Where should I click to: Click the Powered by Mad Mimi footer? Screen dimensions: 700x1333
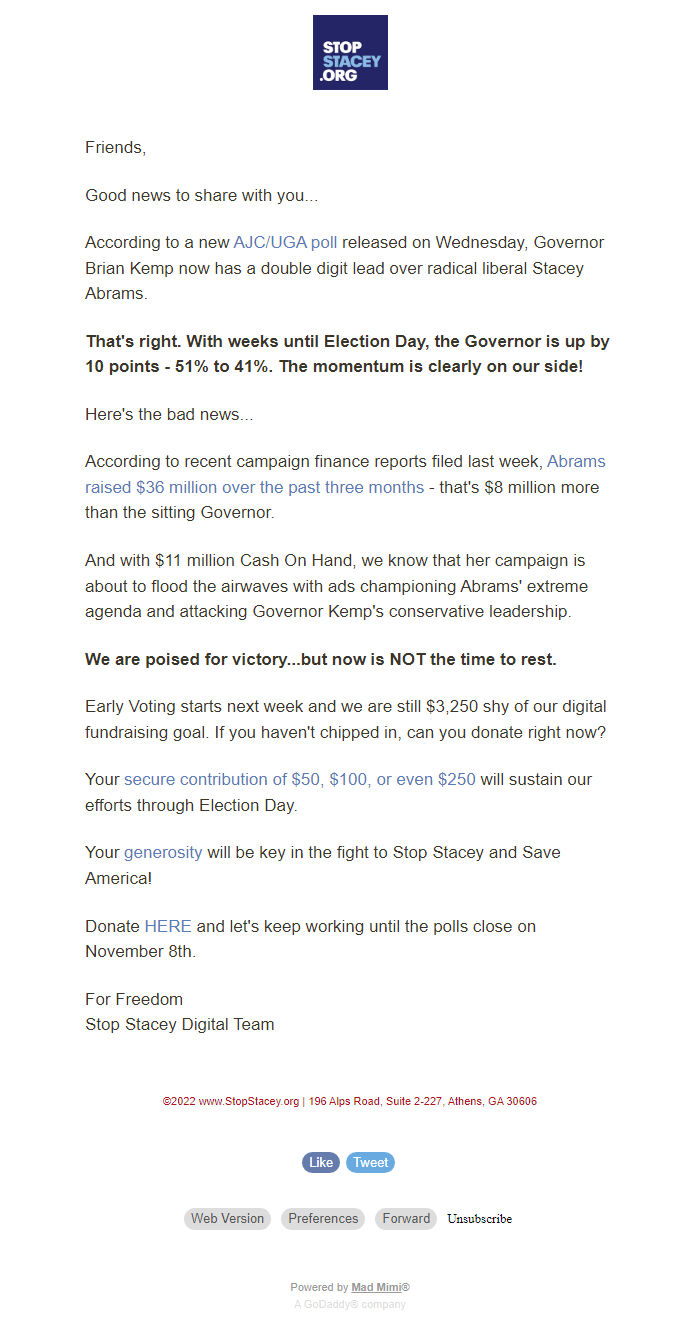point(349,1287)
